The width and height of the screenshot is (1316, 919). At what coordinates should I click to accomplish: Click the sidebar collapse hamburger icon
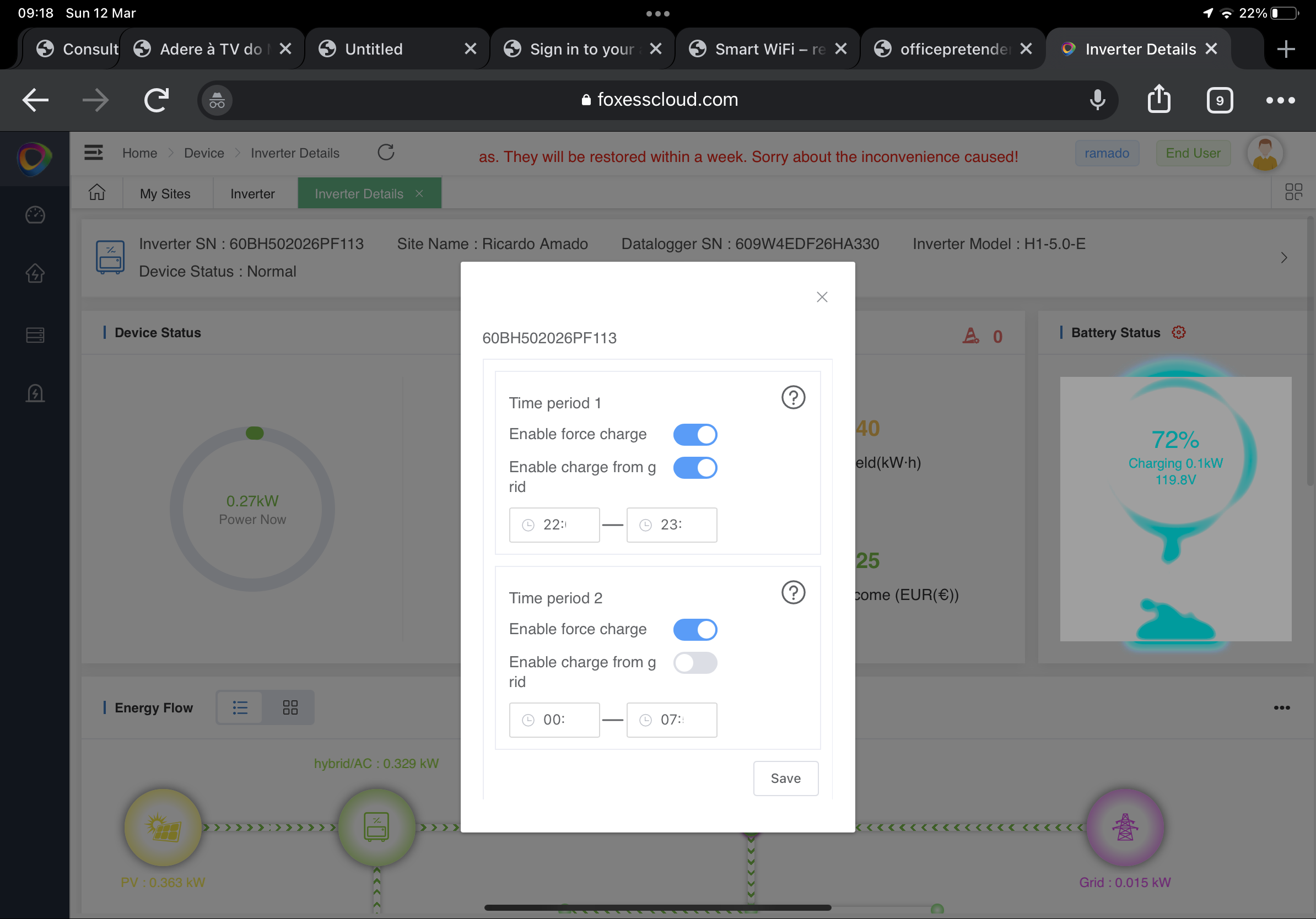tap(94, 153)
